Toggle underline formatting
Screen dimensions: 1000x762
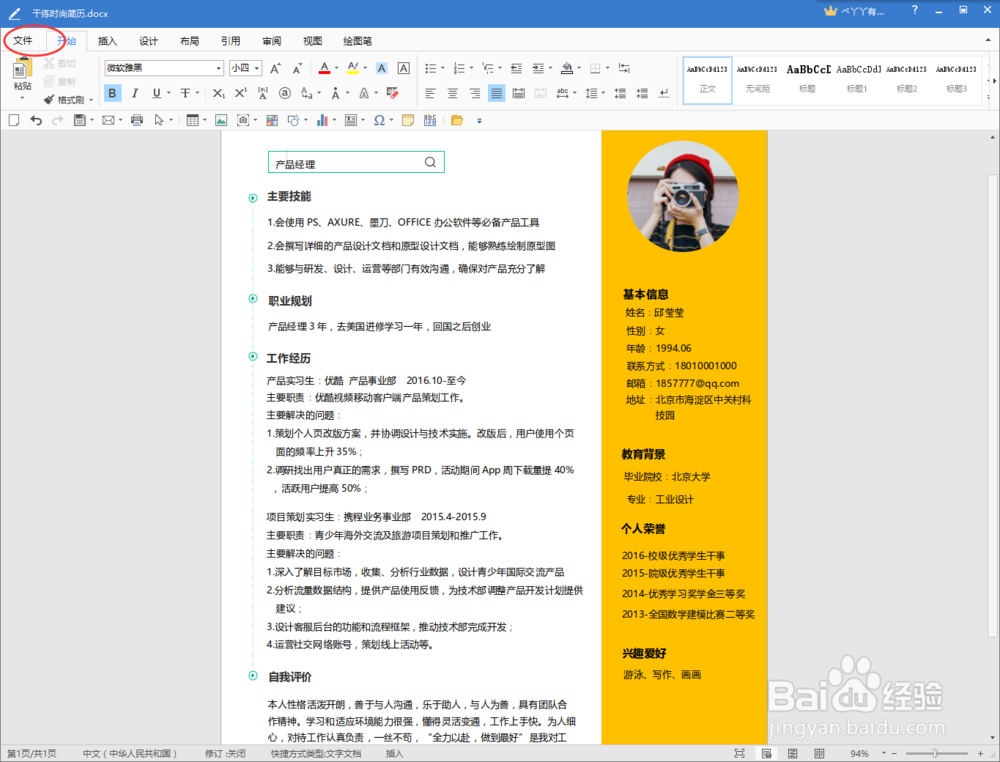[156, 93]
